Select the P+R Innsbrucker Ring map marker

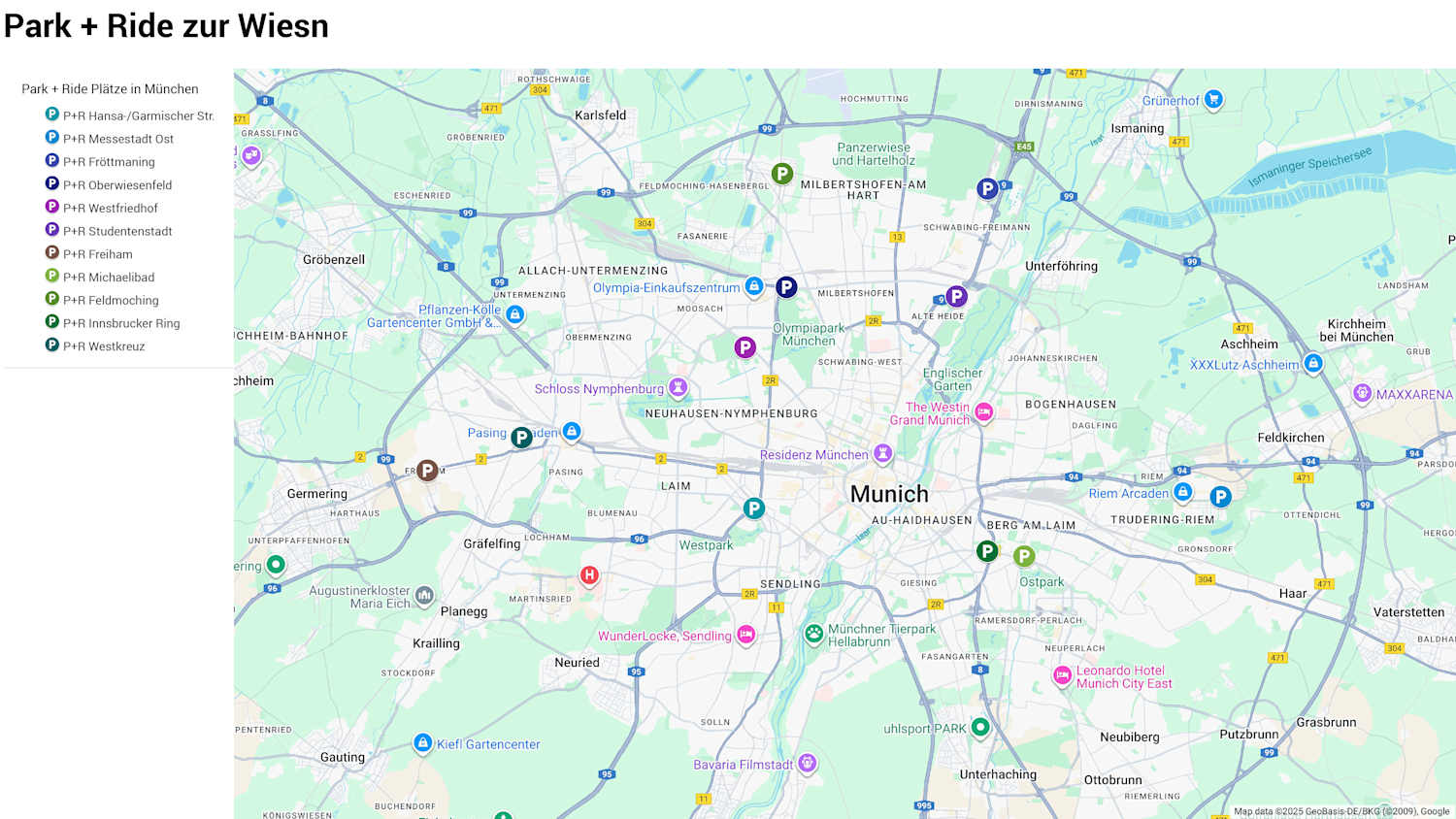pos(987,552)
